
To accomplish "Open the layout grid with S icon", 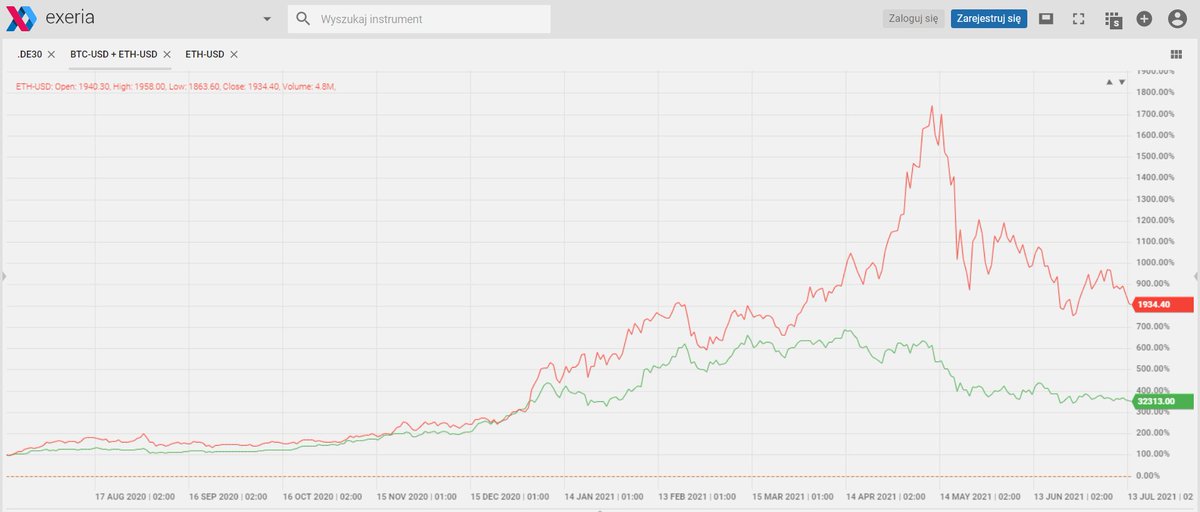I will (1113, 19).
